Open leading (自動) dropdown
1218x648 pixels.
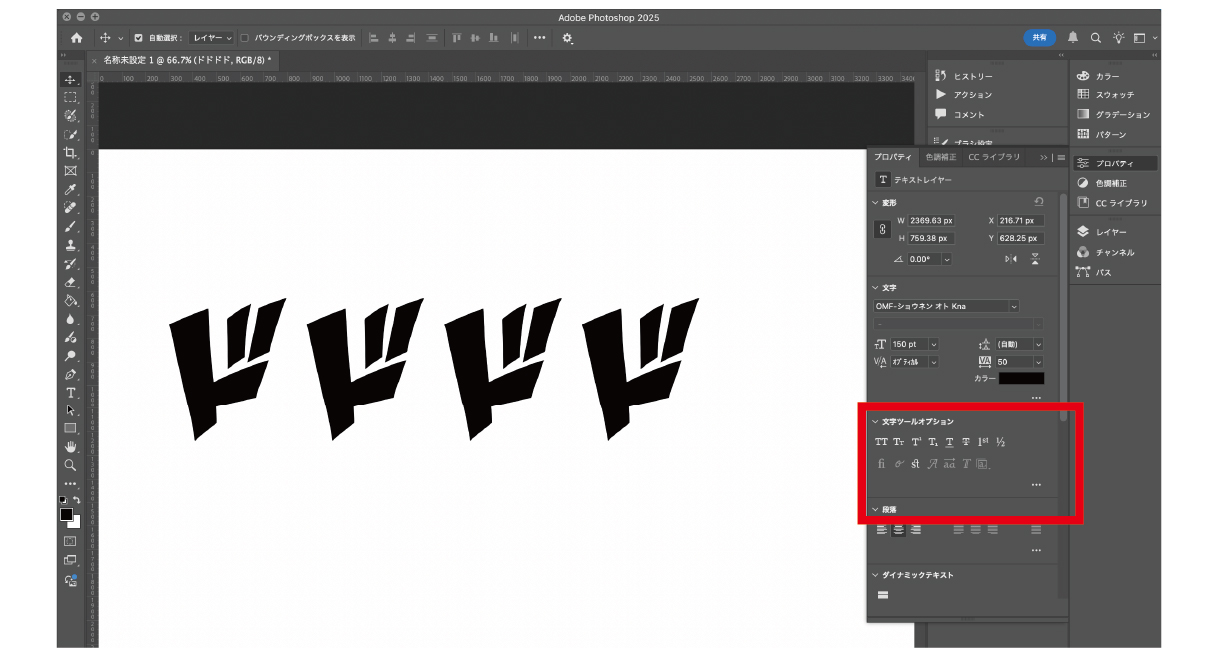pos(1038,344)
